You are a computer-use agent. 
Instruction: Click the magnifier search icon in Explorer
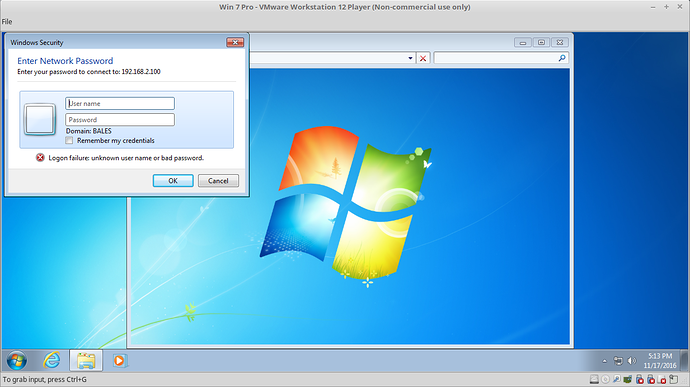562,58
